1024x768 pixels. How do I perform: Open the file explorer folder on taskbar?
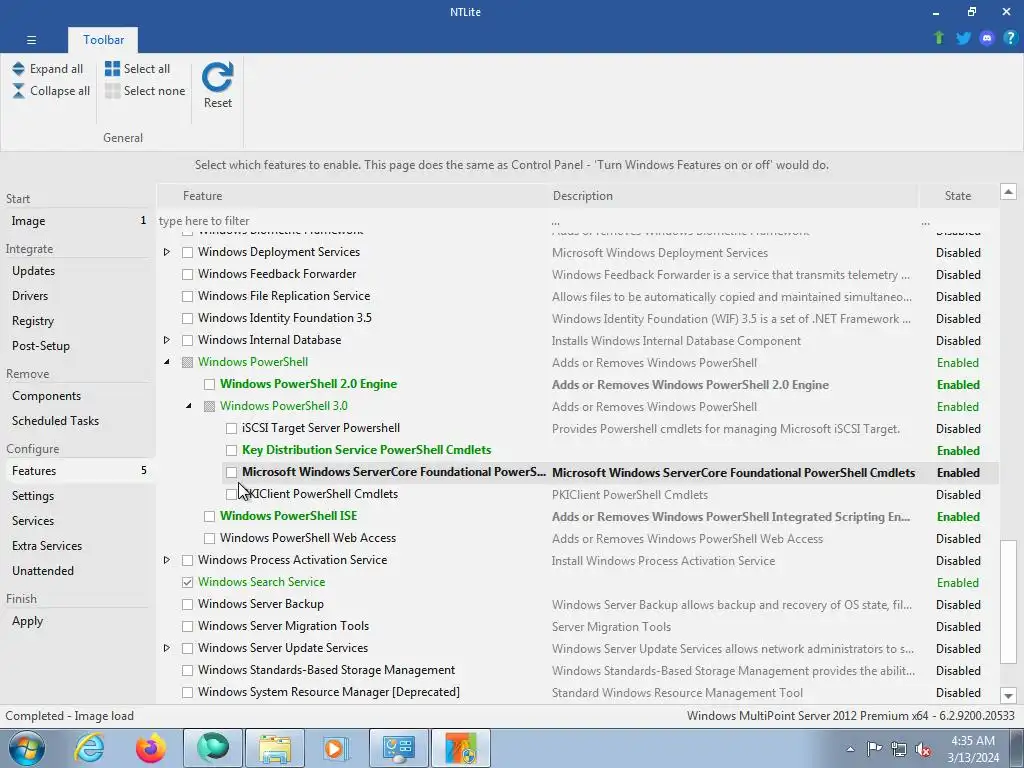[275, 748]
